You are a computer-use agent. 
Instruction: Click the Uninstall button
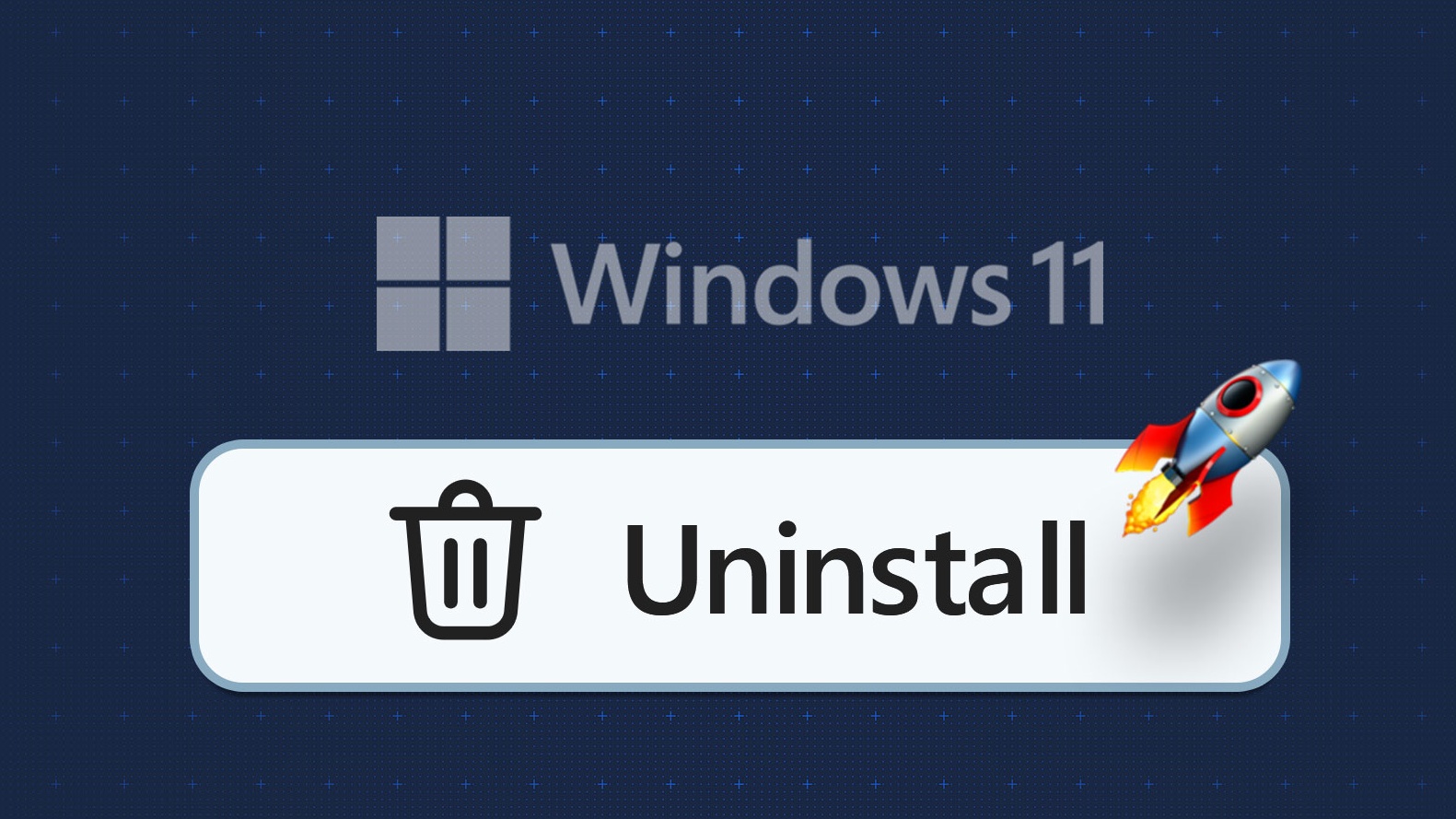[x=740, y=566]
